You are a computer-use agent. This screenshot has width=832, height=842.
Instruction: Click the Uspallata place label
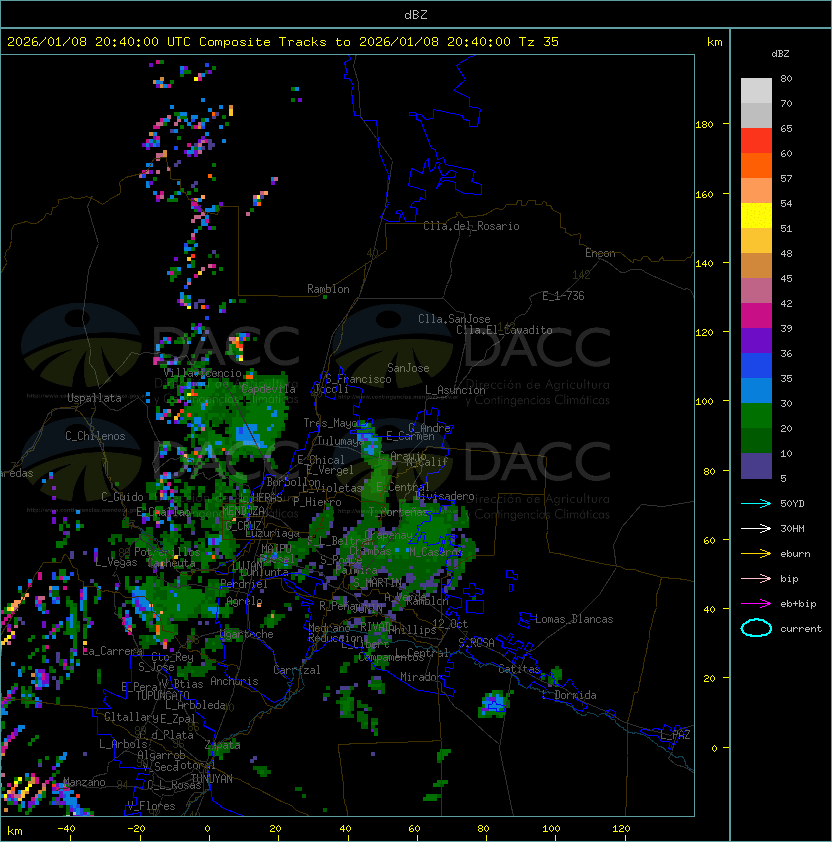point(94,398)
